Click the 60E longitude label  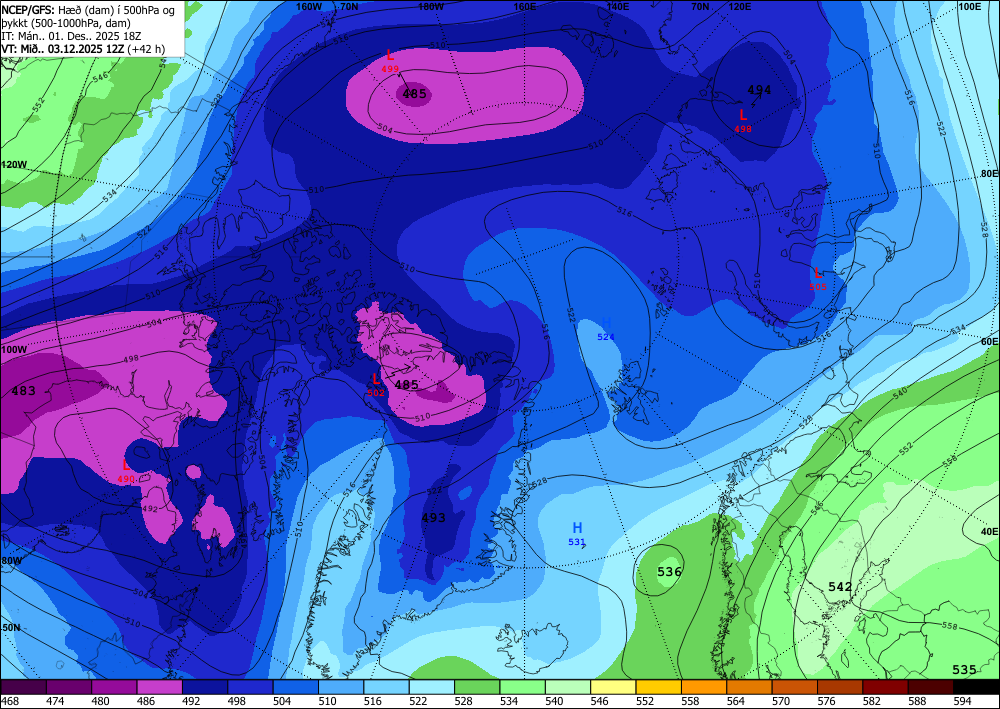pyautogui.click(x=989, y=342)
